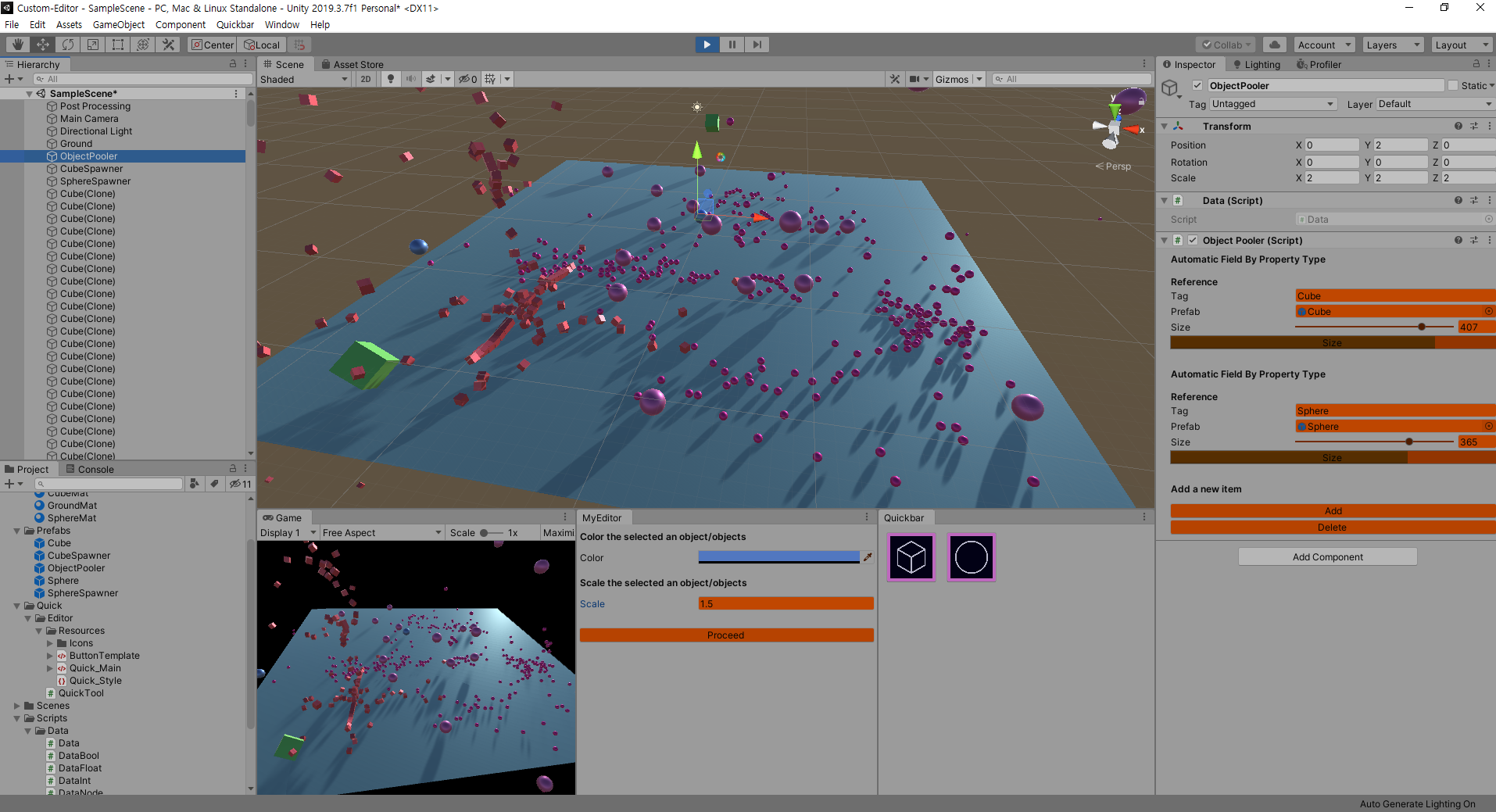Toggle Local handle rotation button
Image resolution: width=1496 pixels, height=812 pixels.
tap(262, 45)
